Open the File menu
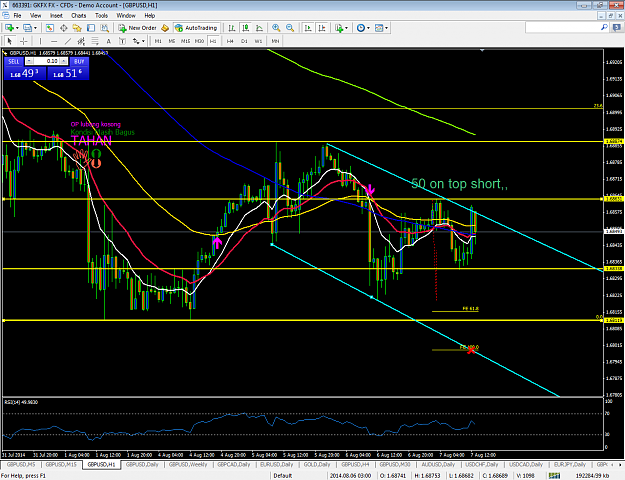This screenshot has width=625, height=480. (17, 16)
